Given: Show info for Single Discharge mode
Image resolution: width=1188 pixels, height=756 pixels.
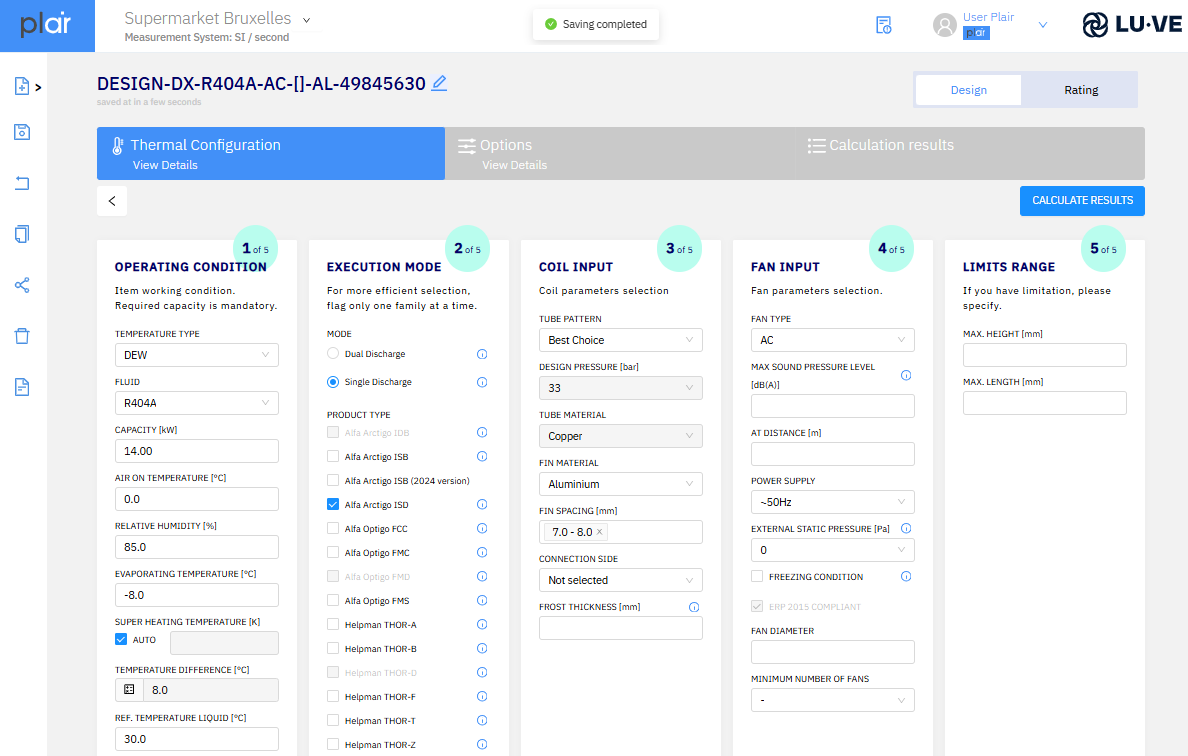Looking at the screenshot, I should point(482,382).
